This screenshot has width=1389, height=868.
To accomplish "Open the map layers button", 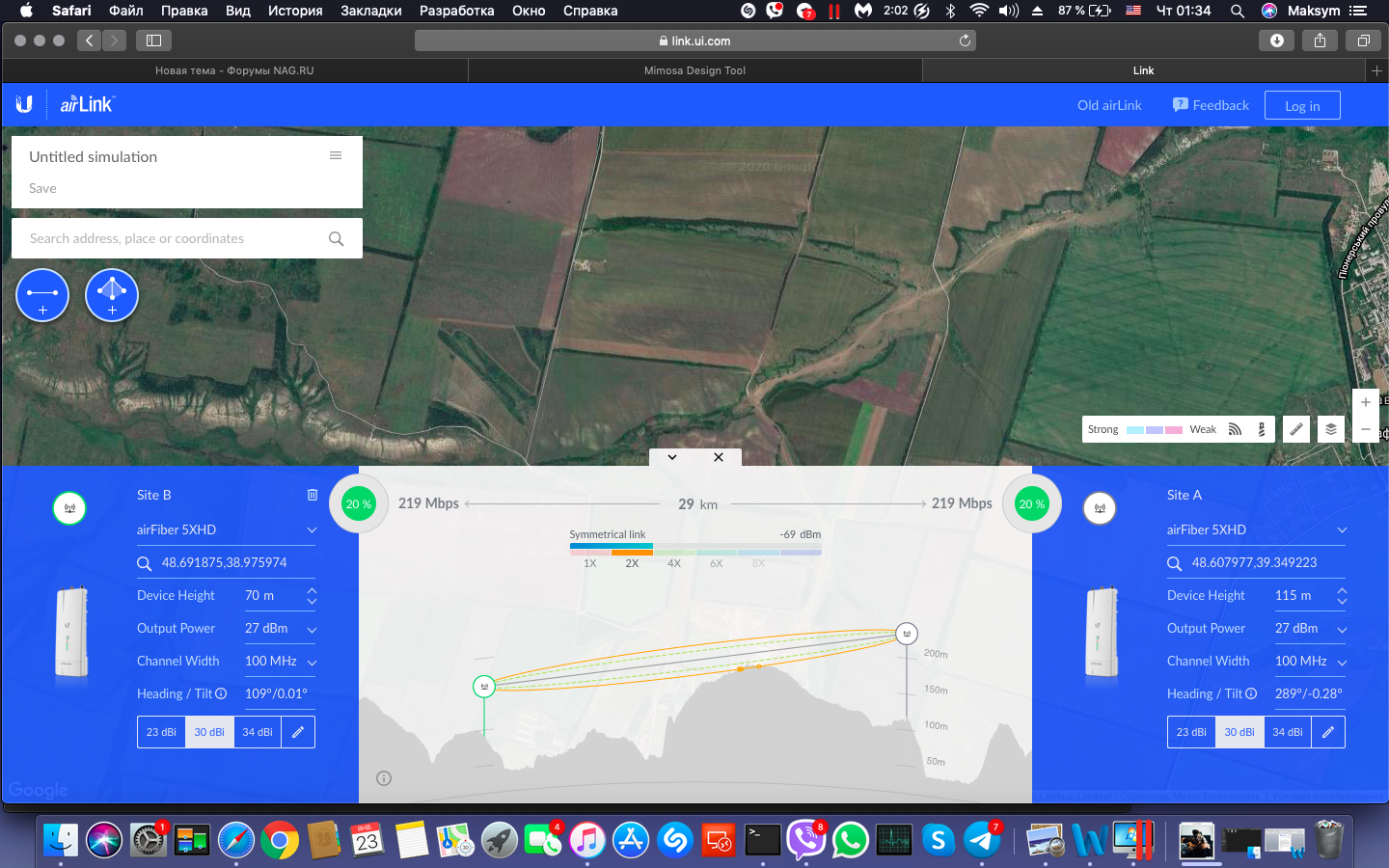I will pyautogui.click(x=1331, y=429).
